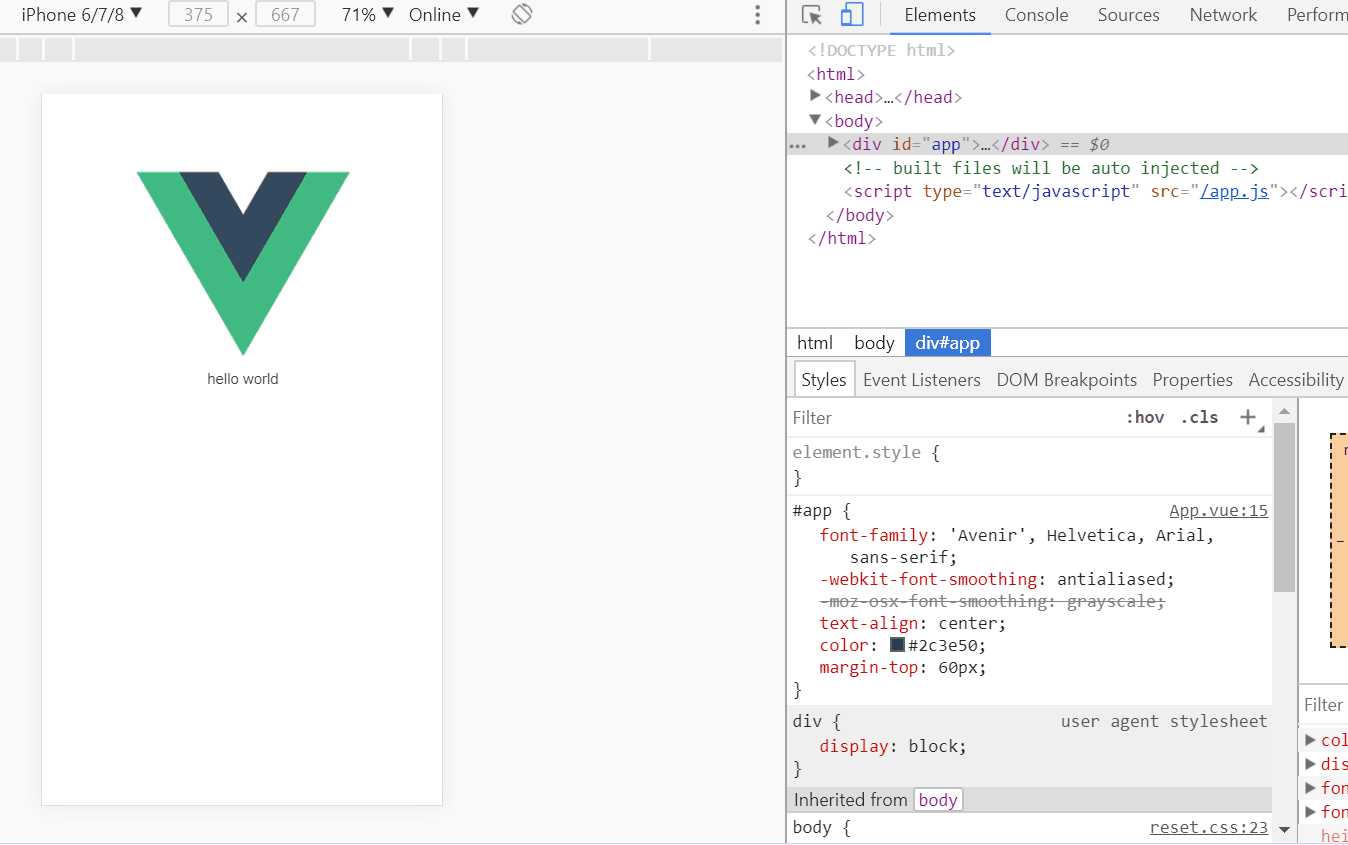Click the text-align 'center' value

tap(968, 623)
